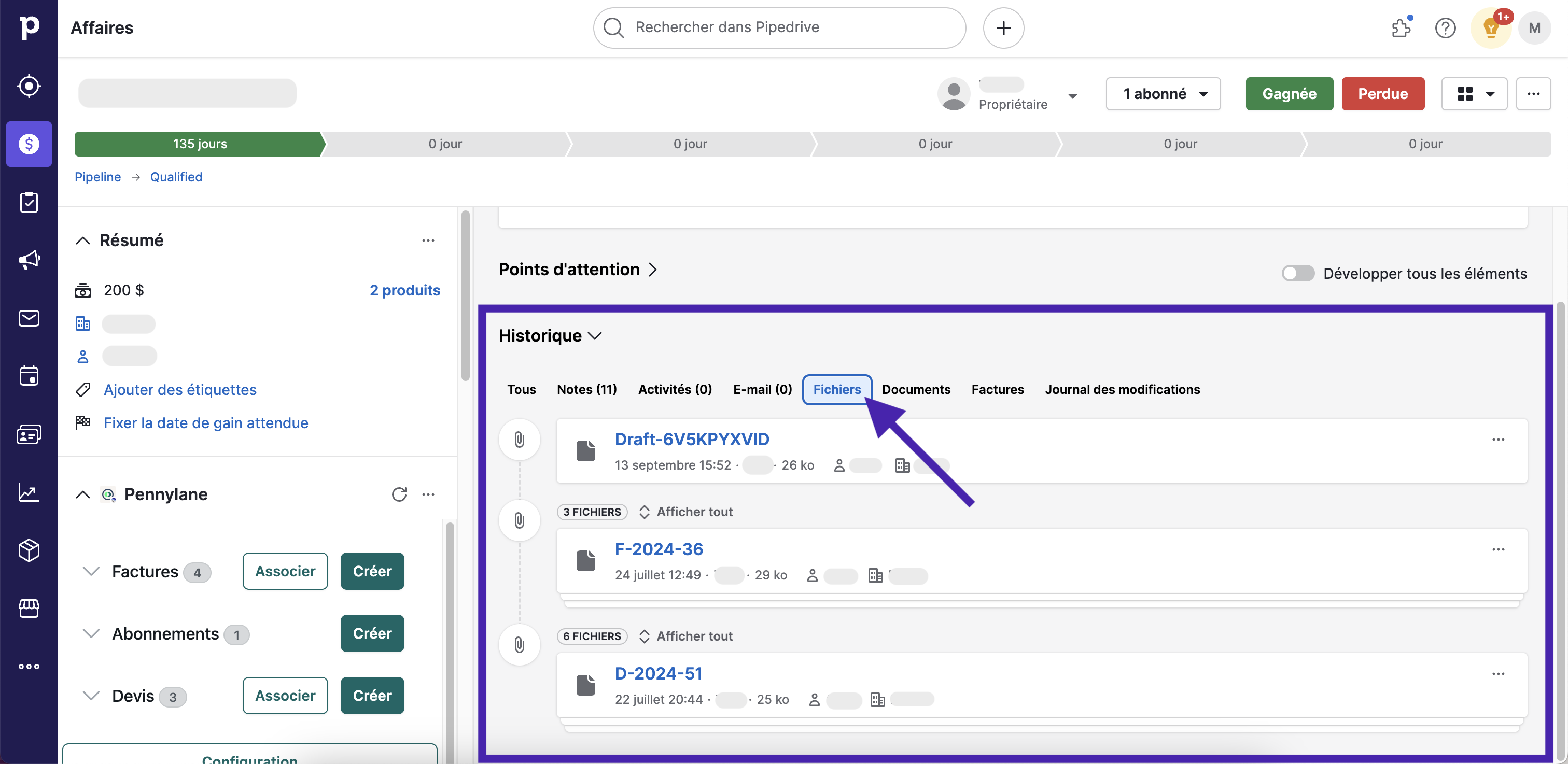Click the Rechercher dans Pipedrive search field
1568x764 pixels.
779,27
